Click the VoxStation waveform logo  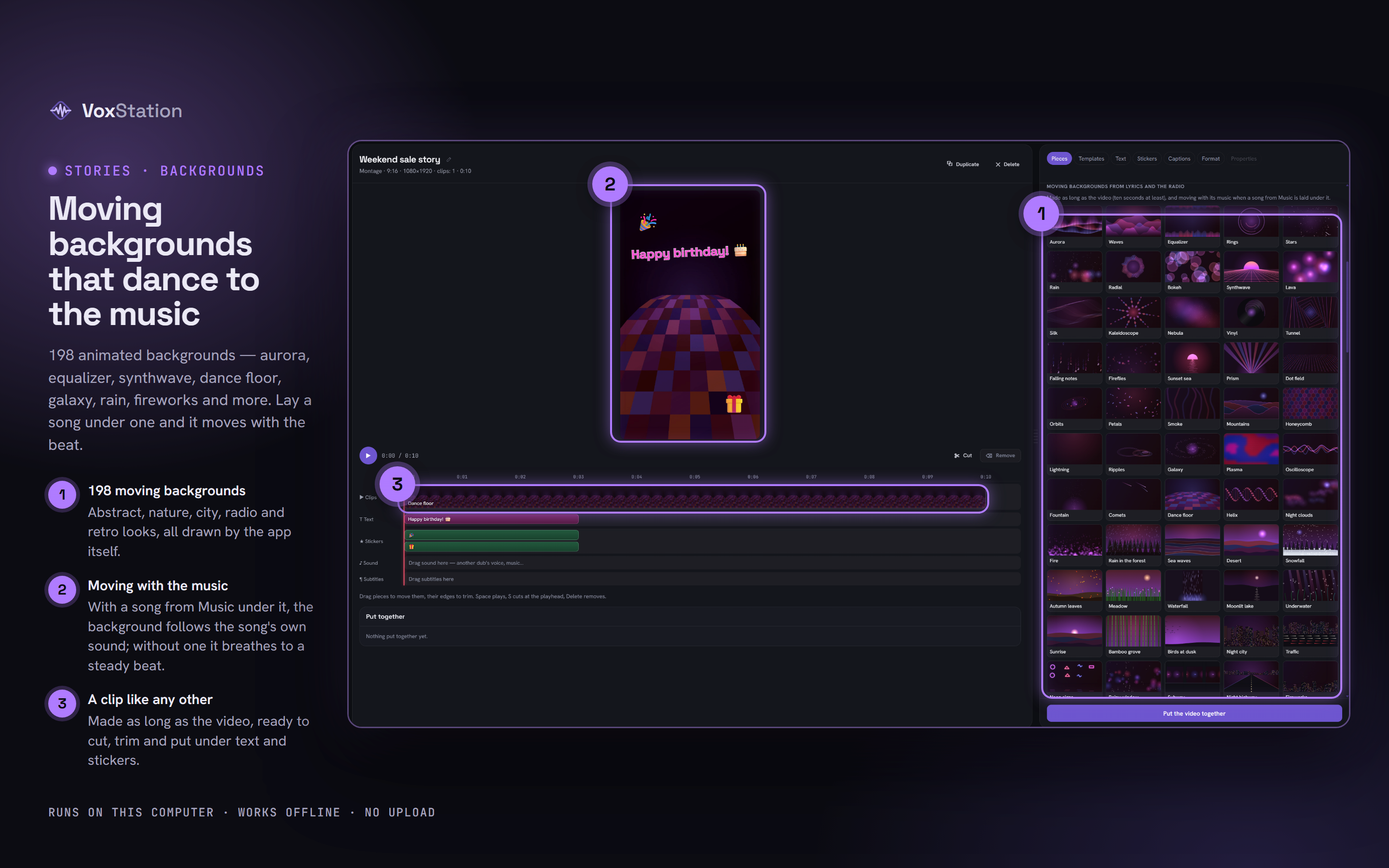coord(61,110)
